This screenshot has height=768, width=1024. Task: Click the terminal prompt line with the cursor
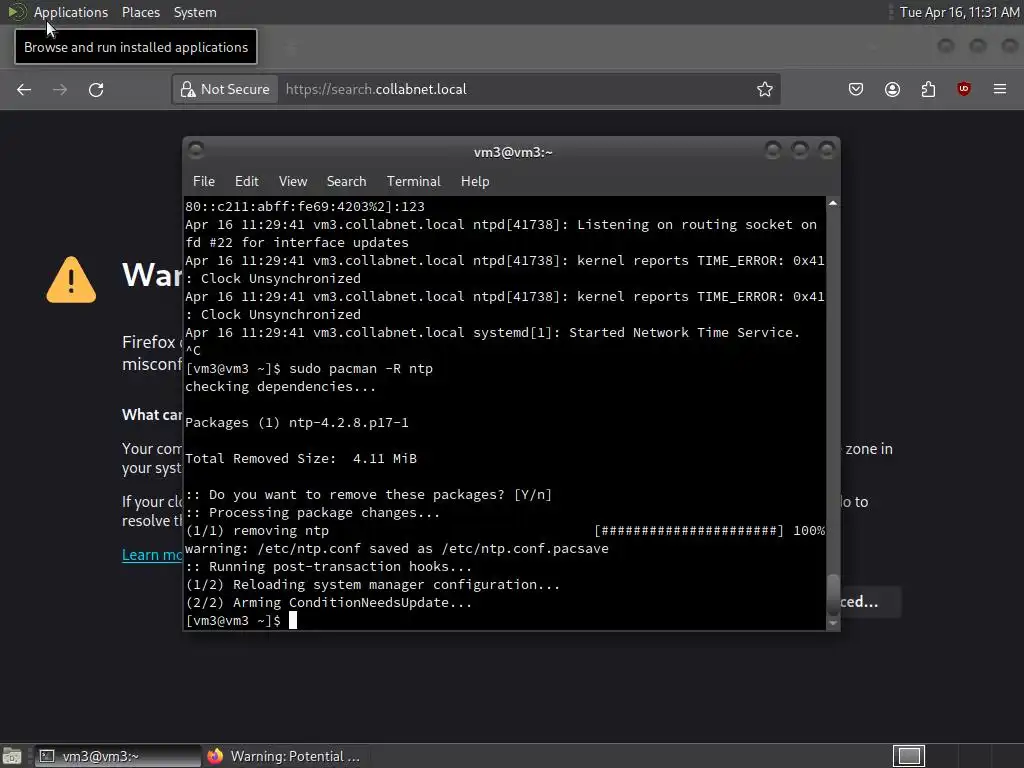coord(241,620)
